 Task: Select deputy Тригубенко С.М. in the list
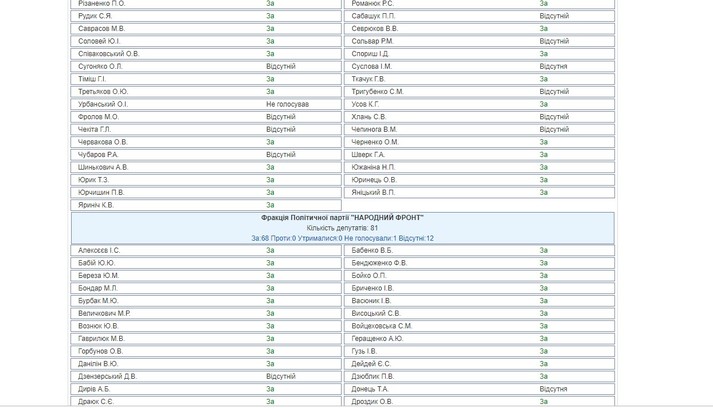(x=378, y=92)
